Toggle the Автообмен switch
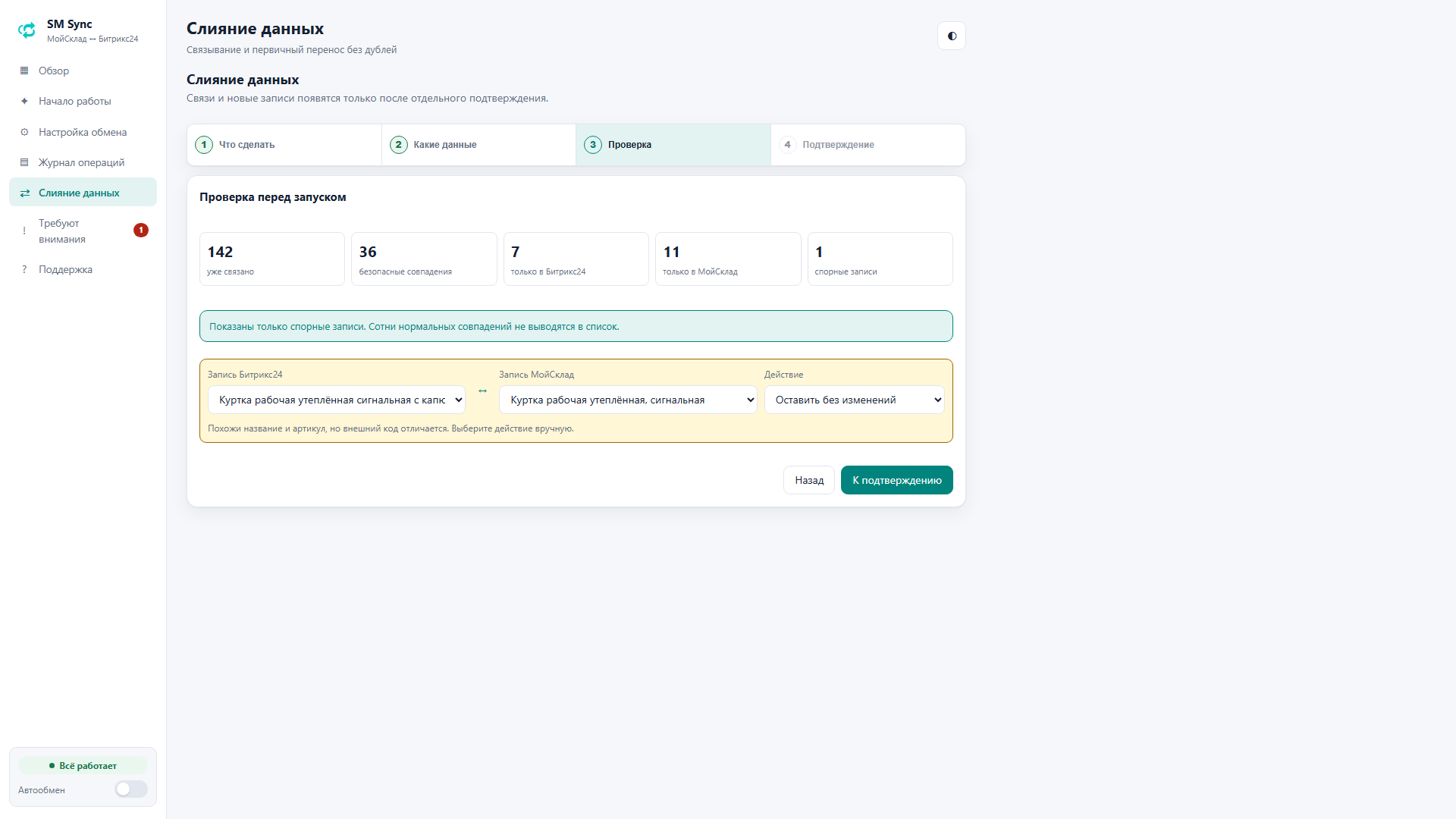 click(131, 789)
